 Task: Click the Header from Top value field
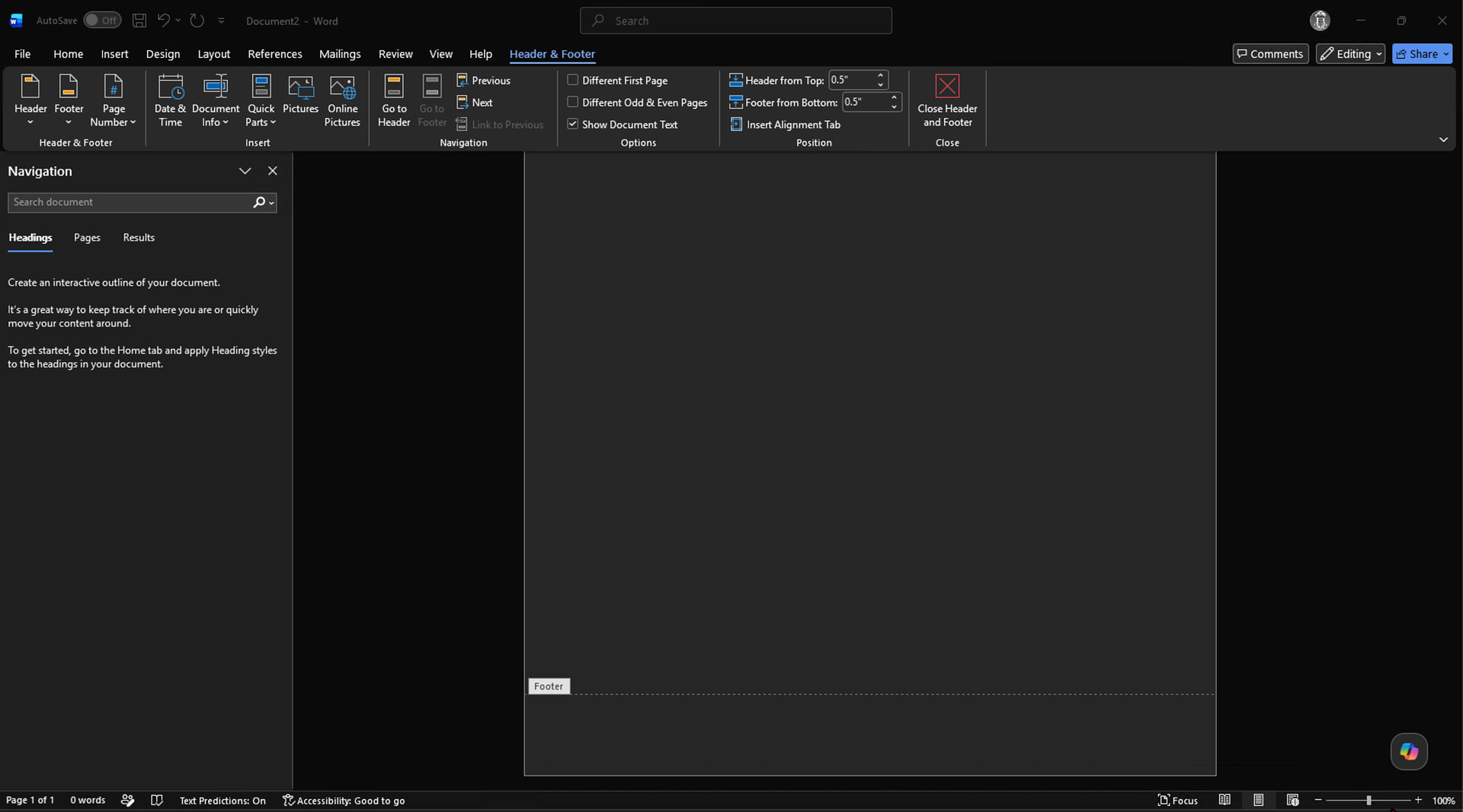tap(851, 80)
